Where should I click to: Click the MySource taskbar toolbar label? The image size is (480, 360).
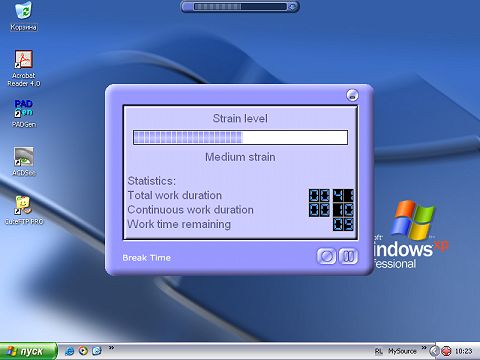pyautogui.click(x=402, y=351)
